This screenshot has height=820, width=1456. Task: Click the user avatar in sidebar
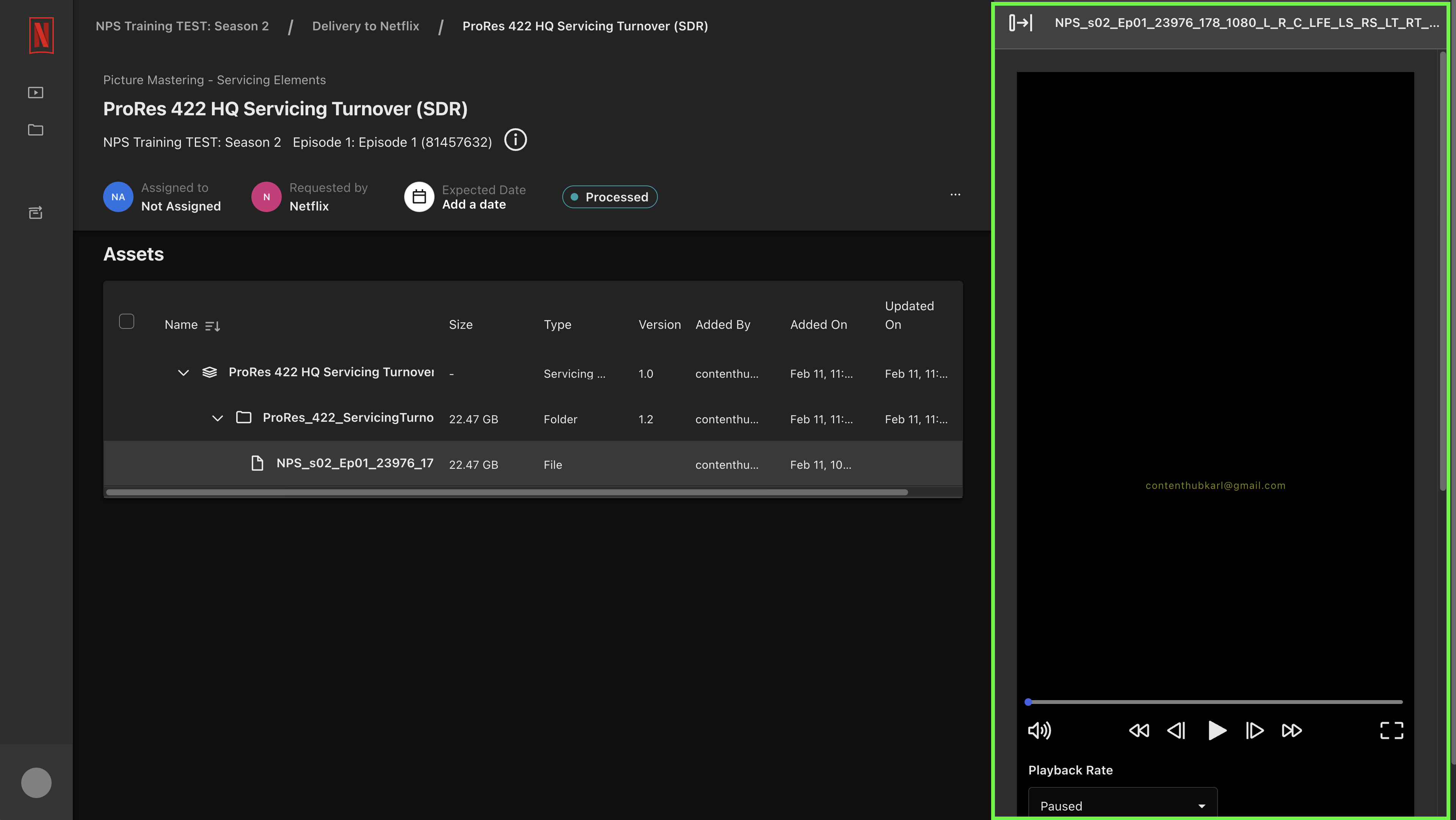[x=36, y=783]
